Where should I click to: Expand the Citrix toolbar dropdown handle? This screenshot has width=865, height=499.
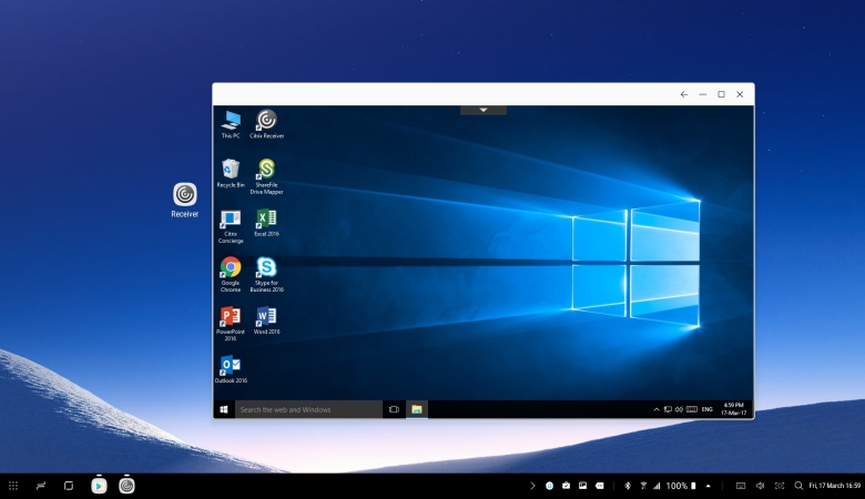coord(483,110)
